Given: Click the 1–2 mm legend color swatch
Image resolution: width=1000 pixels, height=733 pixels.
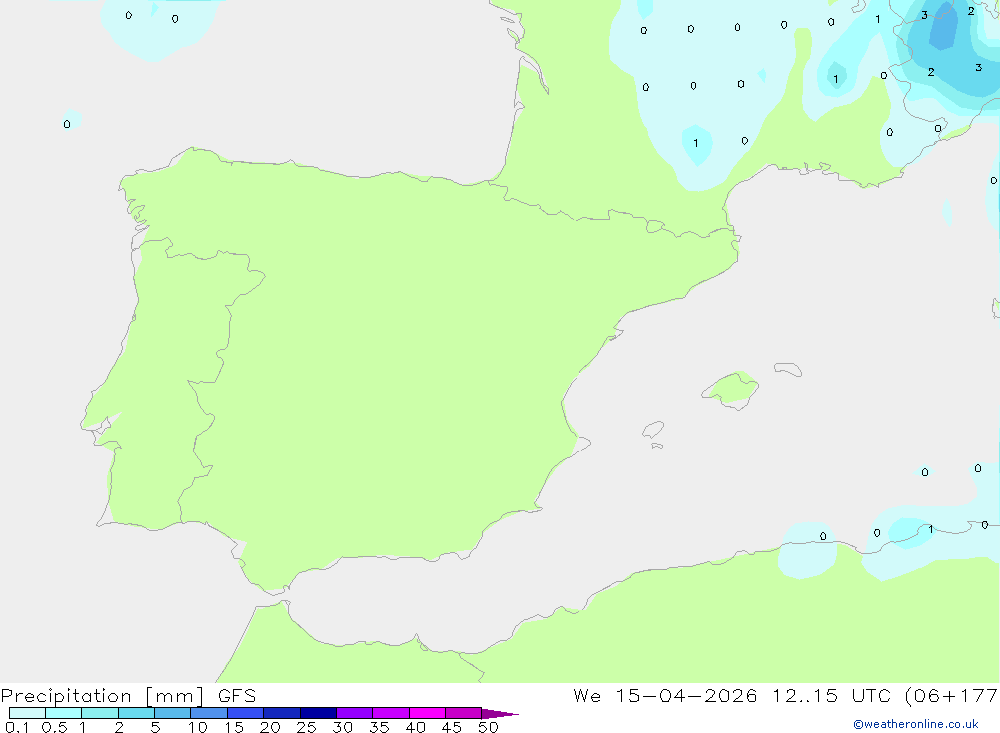Looking at the screenshot, I should click(100, 713).
